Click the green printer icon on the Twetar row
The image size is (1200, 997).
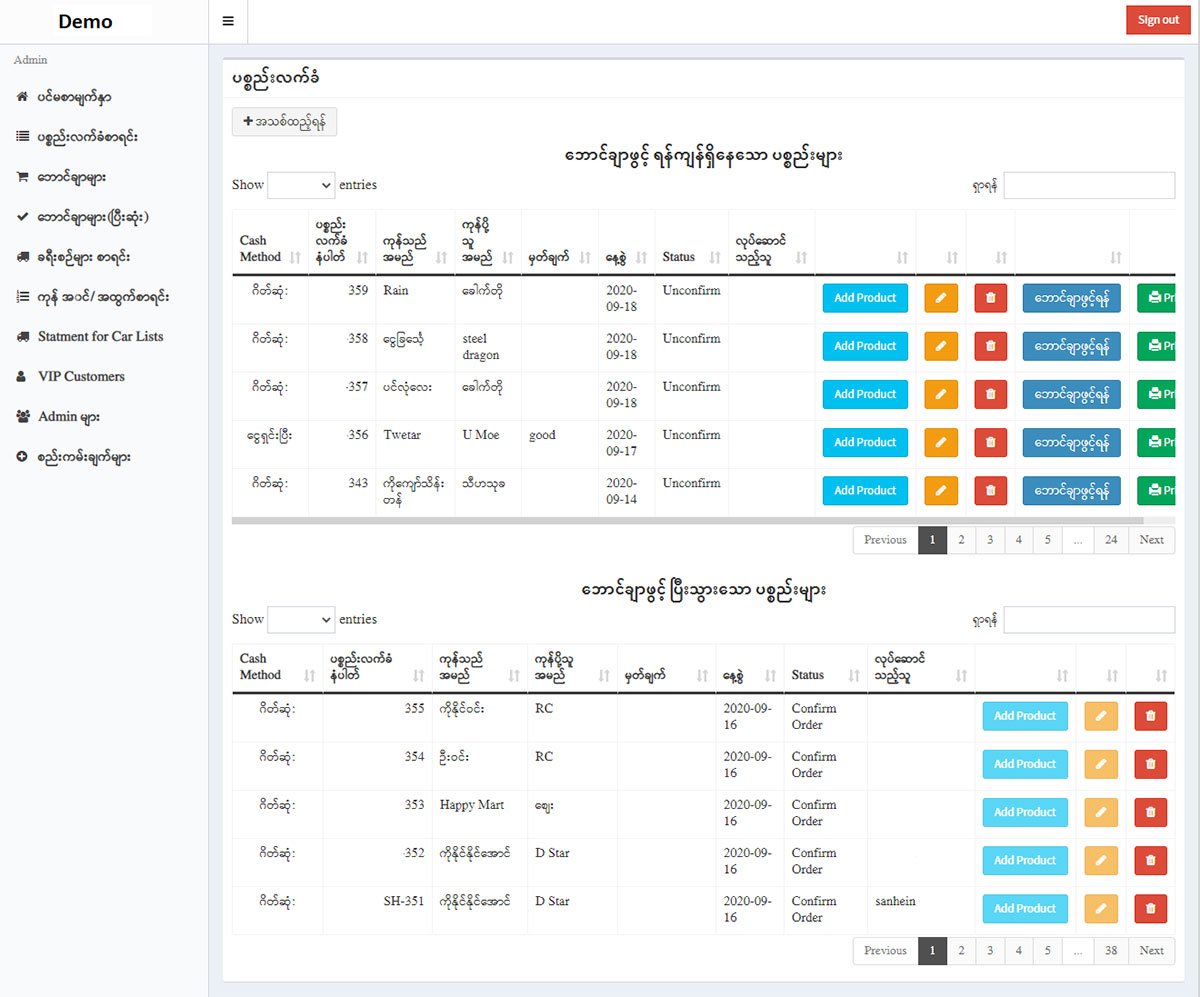click(1157, 442)
